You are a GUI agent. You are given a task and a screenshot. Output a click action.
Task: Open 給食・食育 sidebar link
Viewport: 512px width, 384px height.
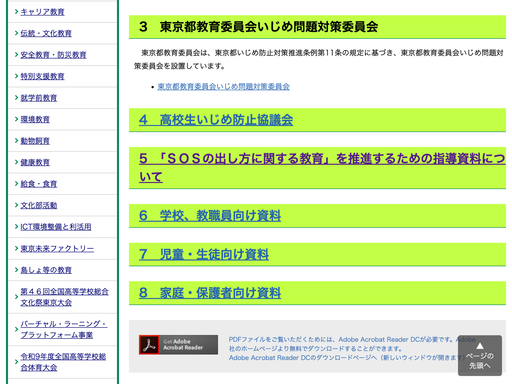point(39,184)
